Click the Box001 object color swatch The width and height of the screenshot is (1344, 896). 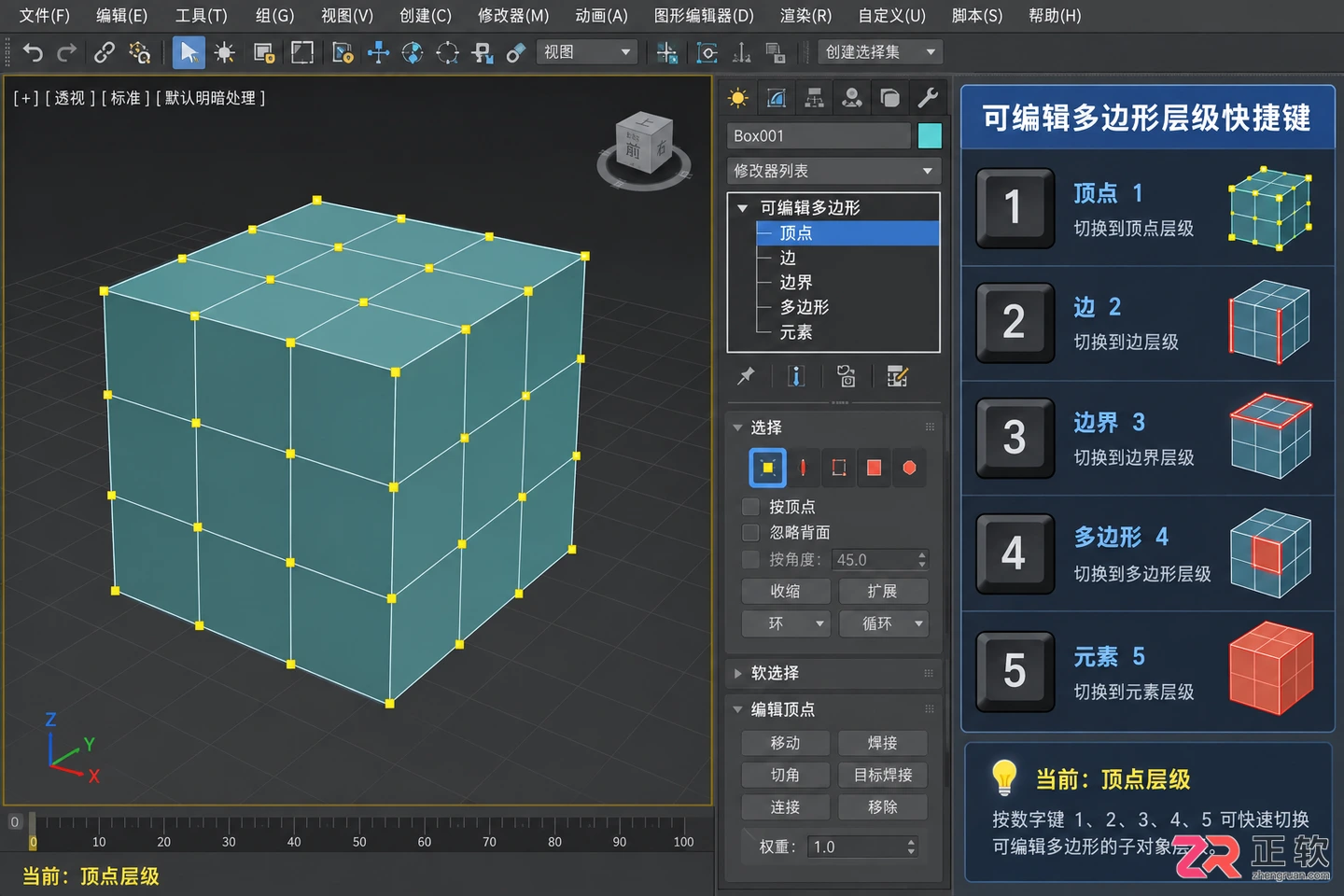click(x=930, y=136)
